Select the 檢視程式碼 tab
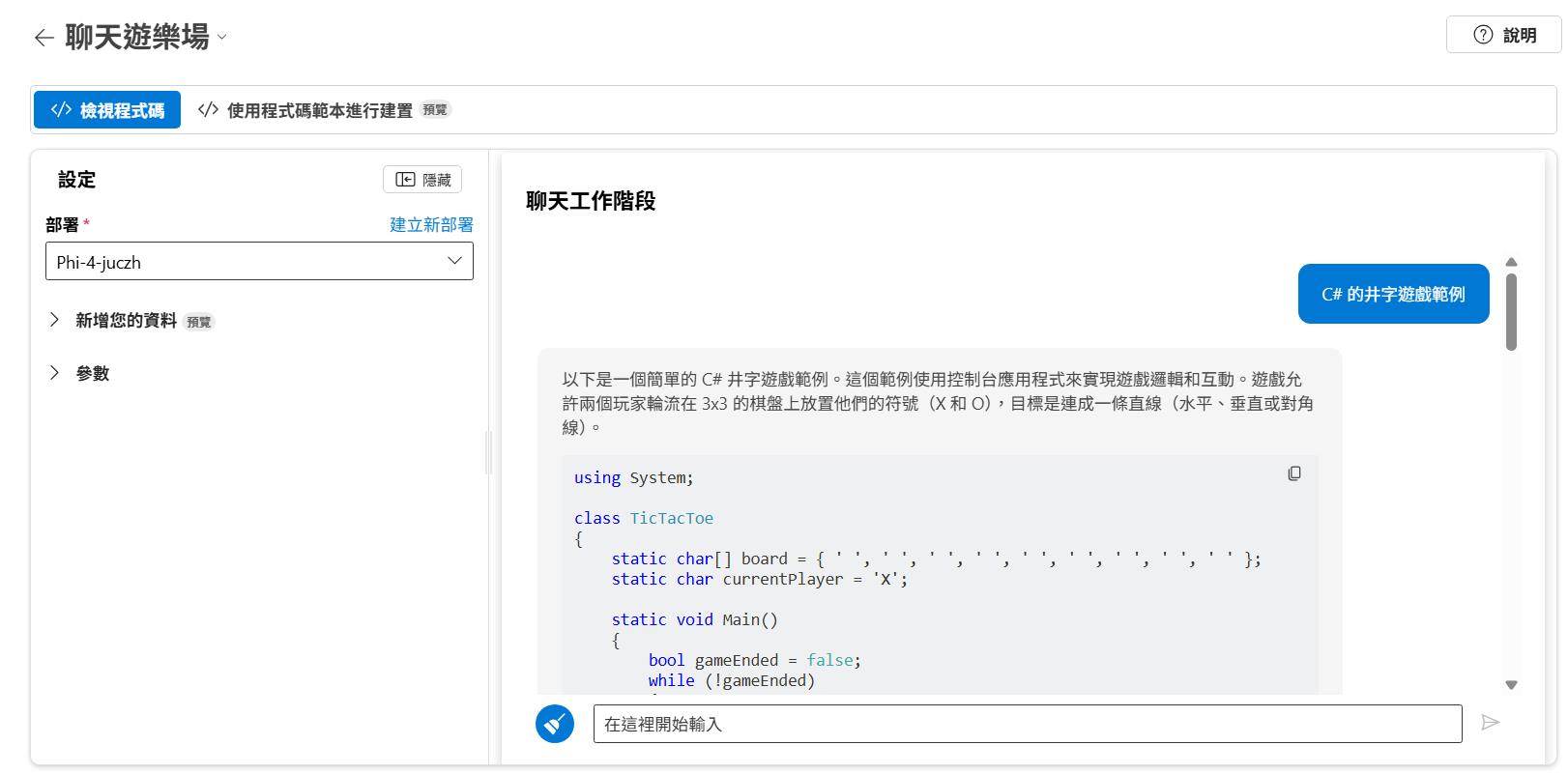1568x774 pixels. pyautogui.click(x=107, y=110)
